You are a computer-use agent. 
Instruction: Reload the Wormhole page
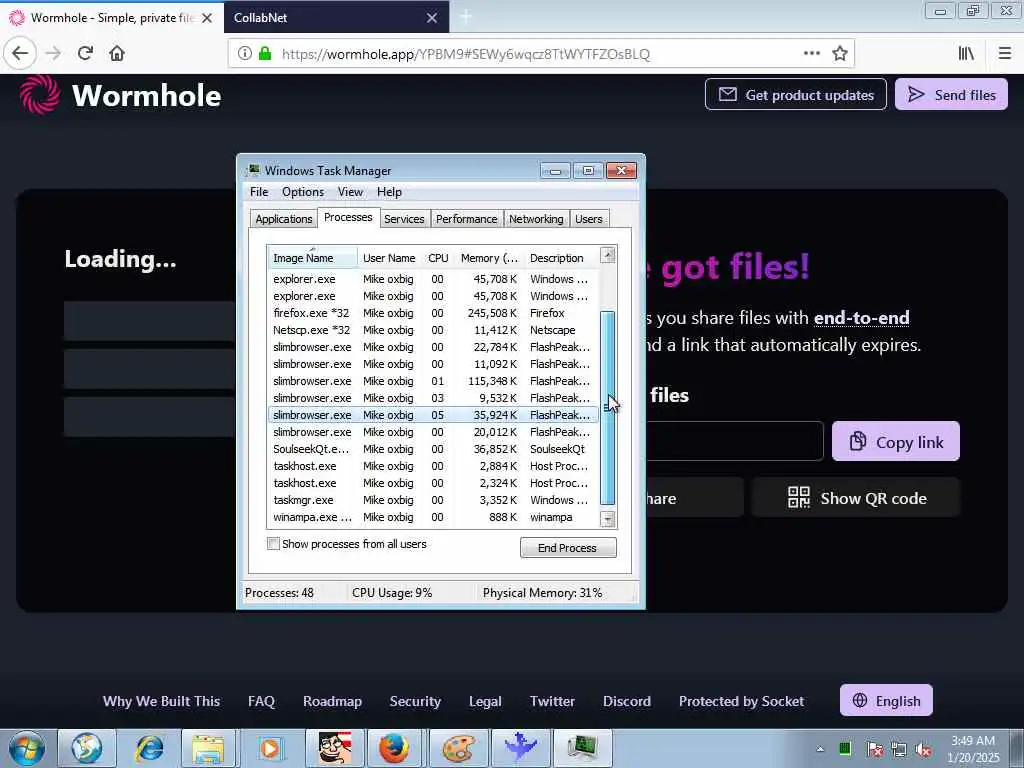[85, 53]
